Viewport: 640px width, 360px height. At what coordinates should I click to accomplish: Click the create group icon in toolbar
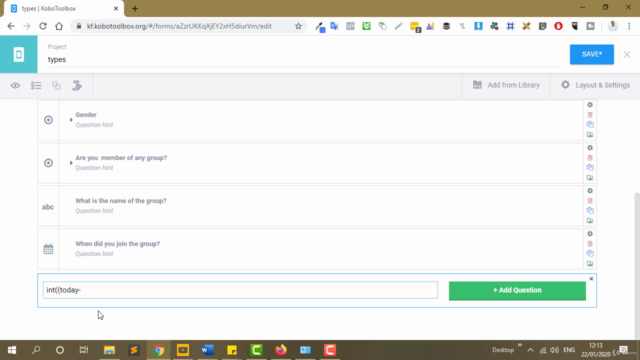click(x=56, y=85)
